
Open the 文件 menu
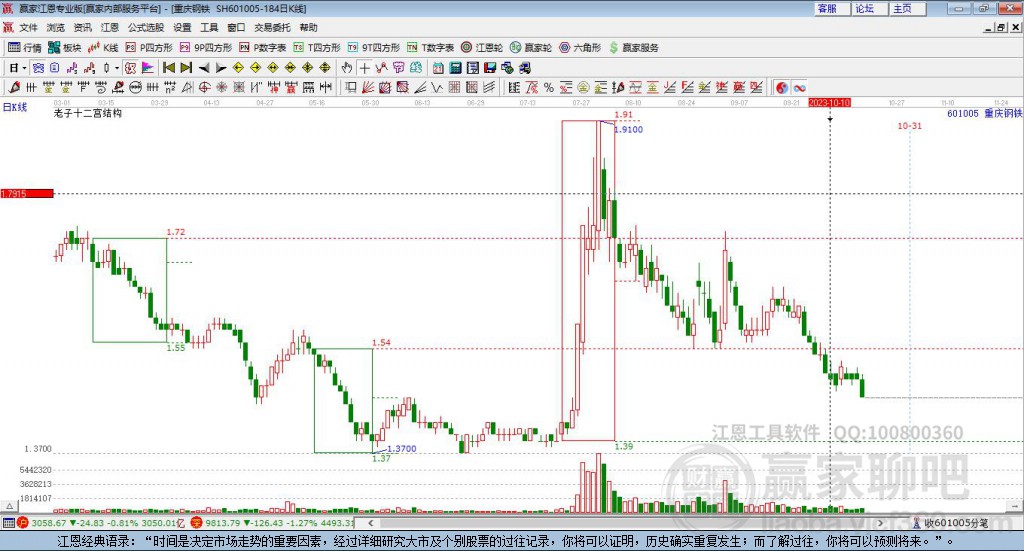(28, 27)
